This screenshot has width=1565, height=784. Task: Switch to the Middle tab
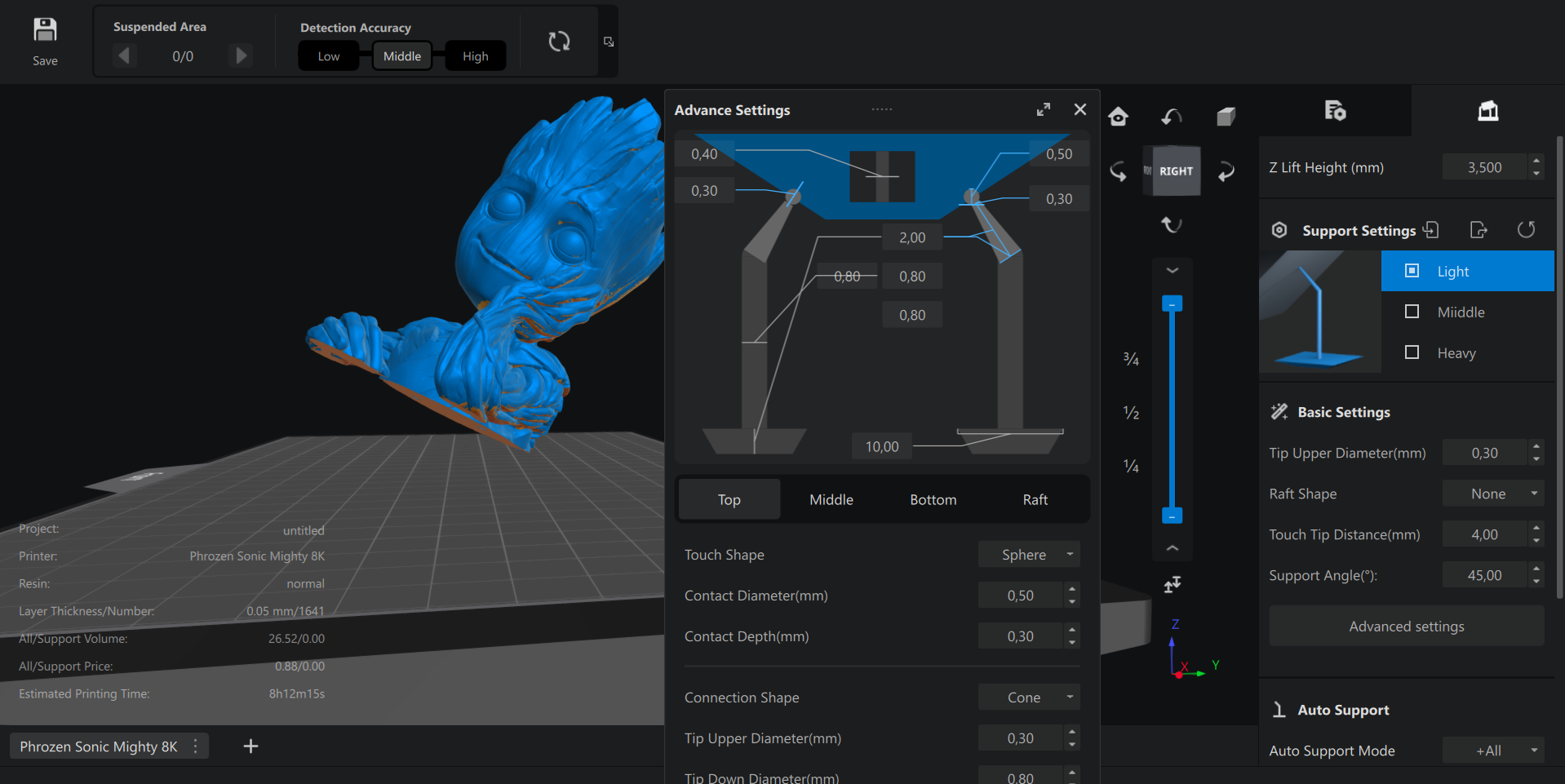click(831, 499)
